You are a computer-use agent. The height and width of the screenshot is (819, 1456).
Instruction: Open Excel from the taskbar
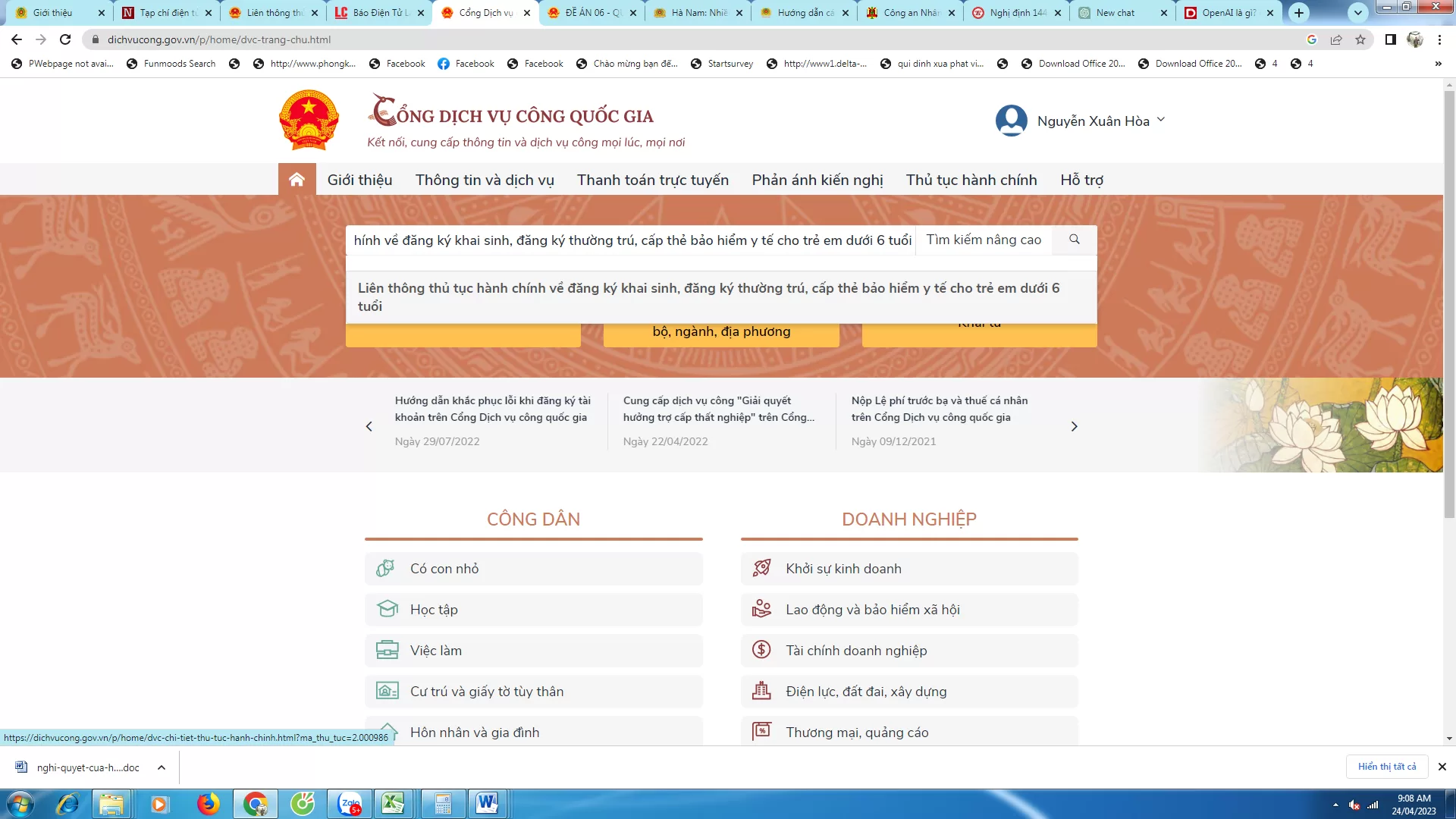pos(393,804)
